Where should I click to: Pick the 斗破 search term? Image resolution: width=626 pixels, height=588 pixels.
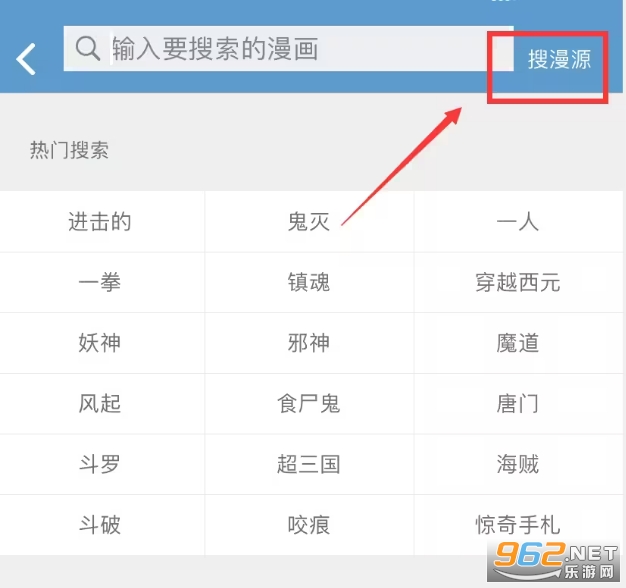click(99, 525)
